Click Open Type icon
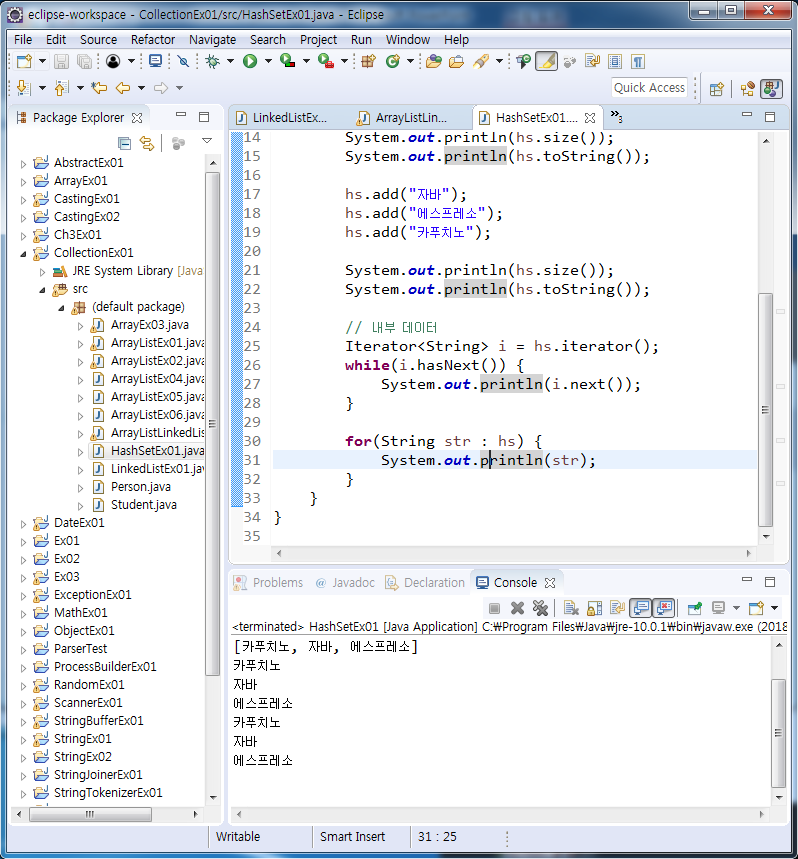This screenshot has height=859, width=798. coord(434,61)
